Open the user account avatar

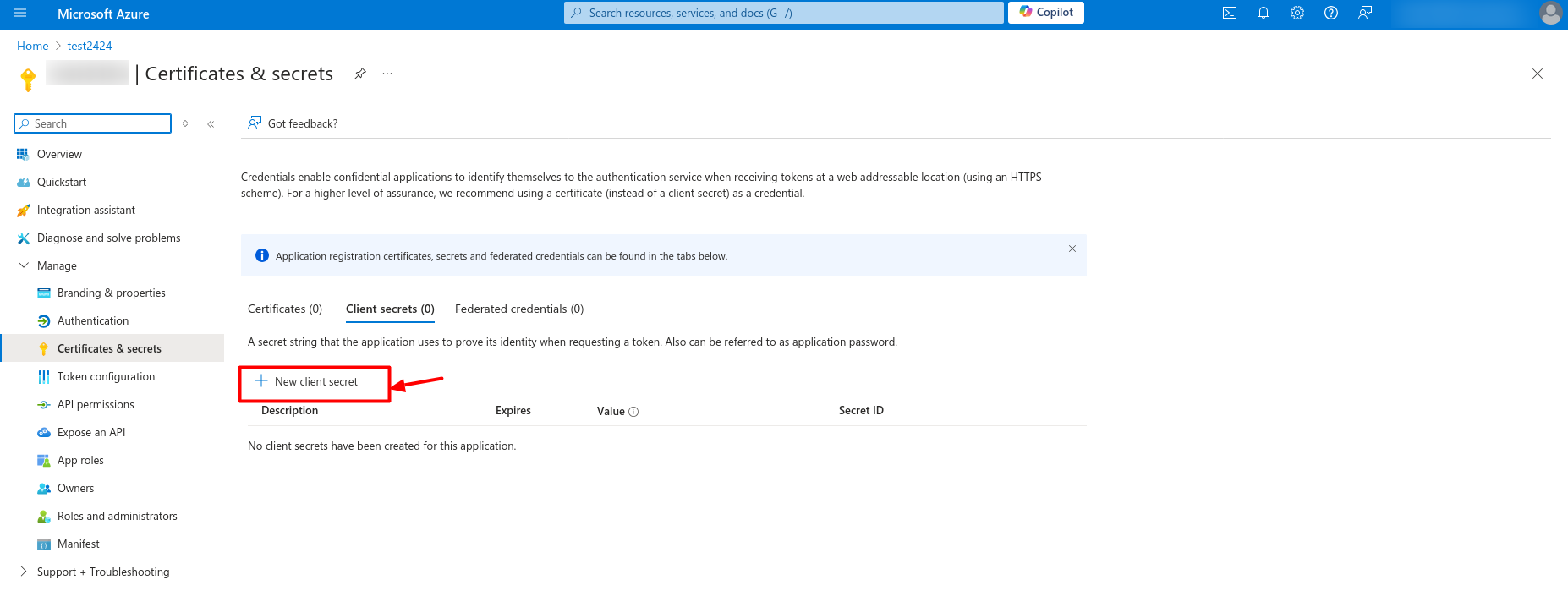tap(1550, 14)
